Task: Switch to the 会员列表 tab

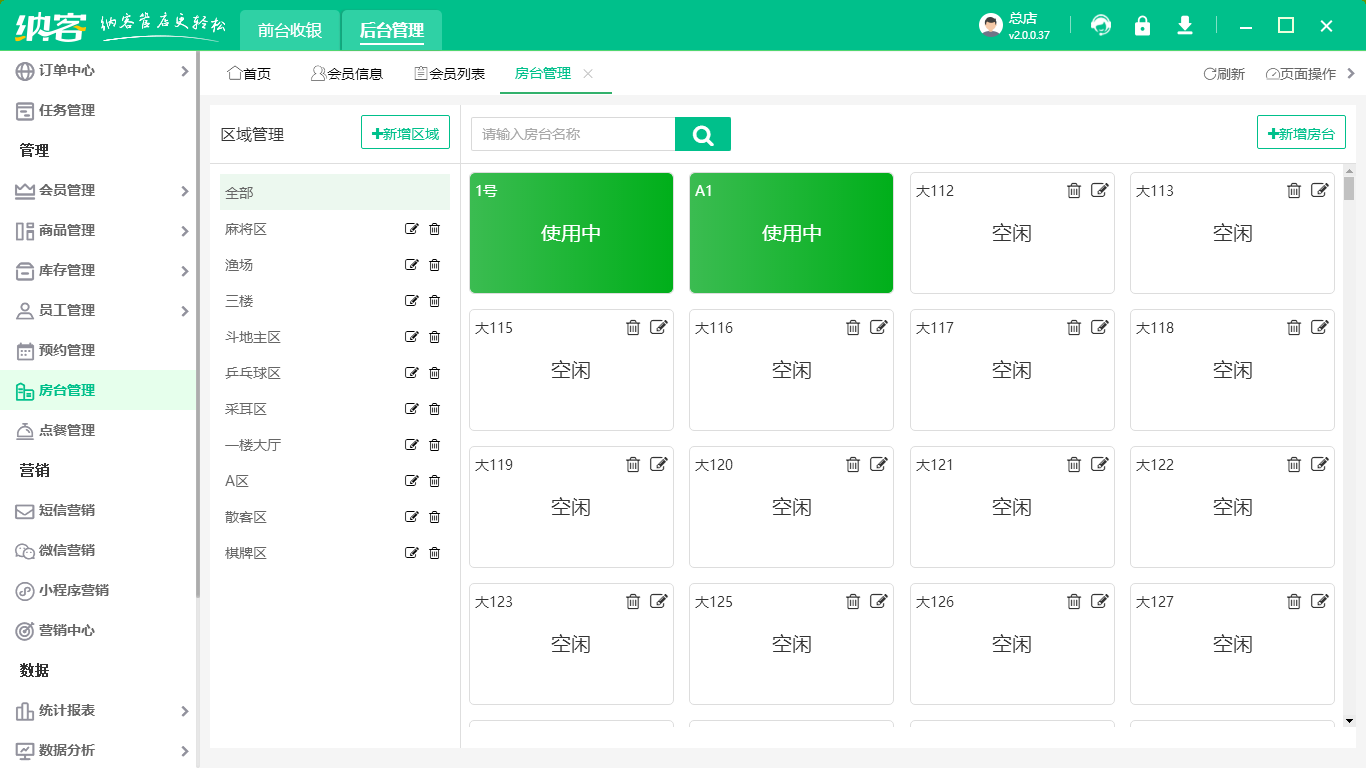Action: pos(450,74)
